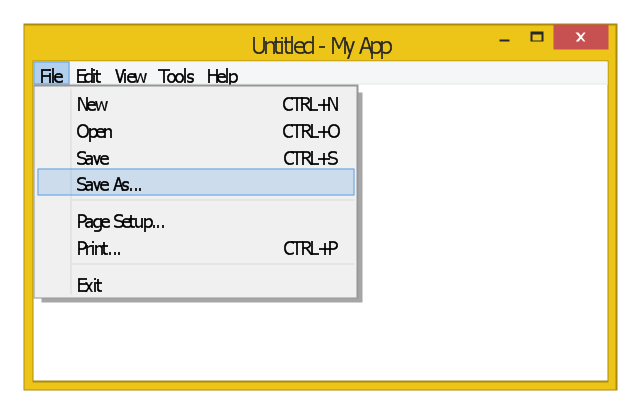The height and width of the screenshot is (413, 640).
Task: Click the File menu in menu bar
Action: point(51,76)
